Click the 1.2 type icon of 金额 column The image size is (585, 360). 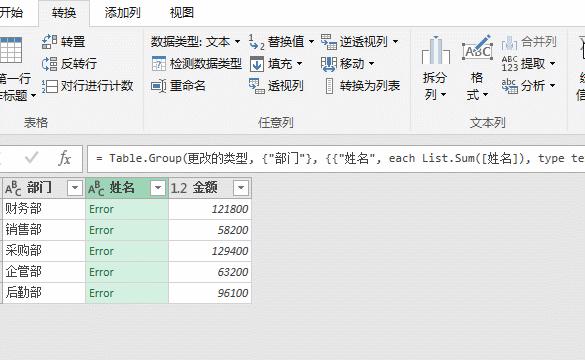tap(179, 188)
